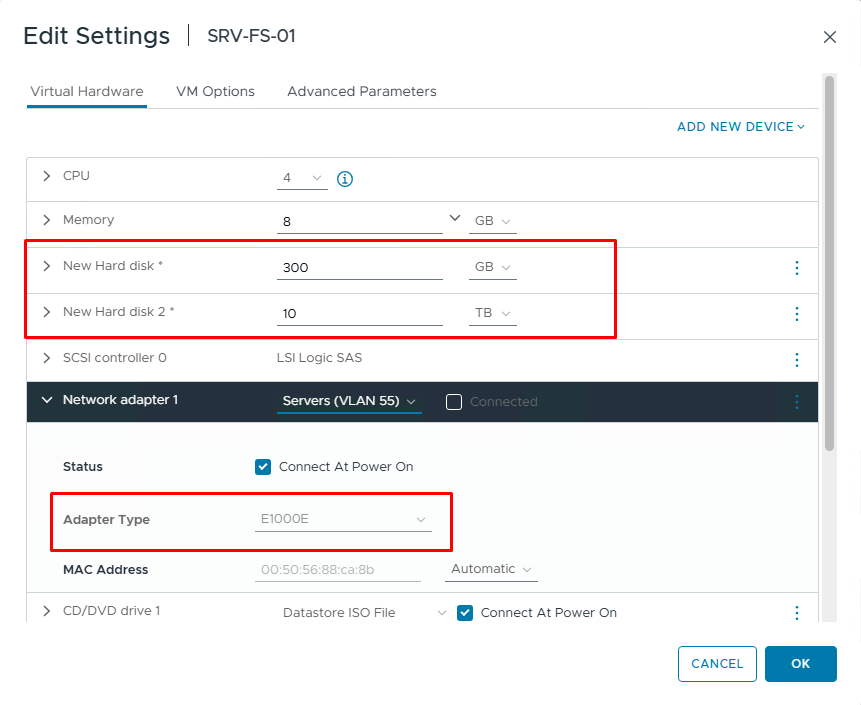Open Servers (VLAN 55) network dropdown
The height and width of the screenshot is (705, 861).
[x=349, y=401]
